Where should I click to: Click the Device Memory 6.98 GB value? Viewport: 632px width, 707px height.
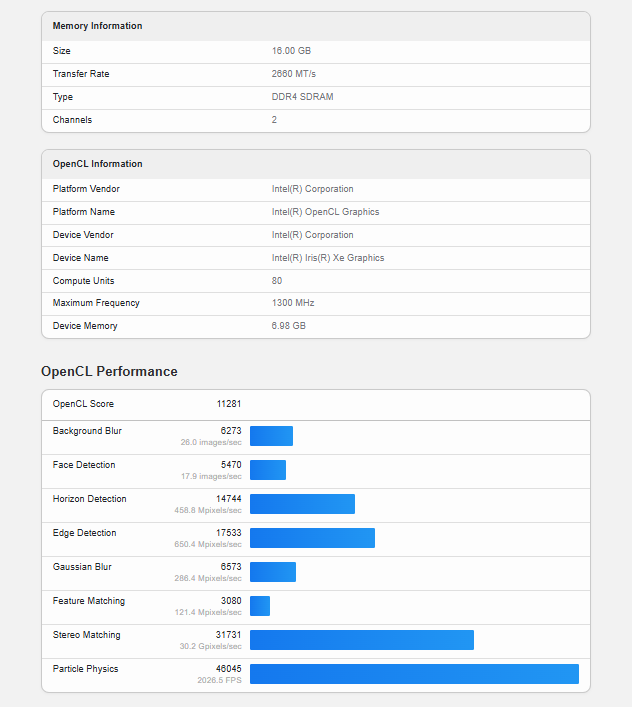(x=288, y=326)
